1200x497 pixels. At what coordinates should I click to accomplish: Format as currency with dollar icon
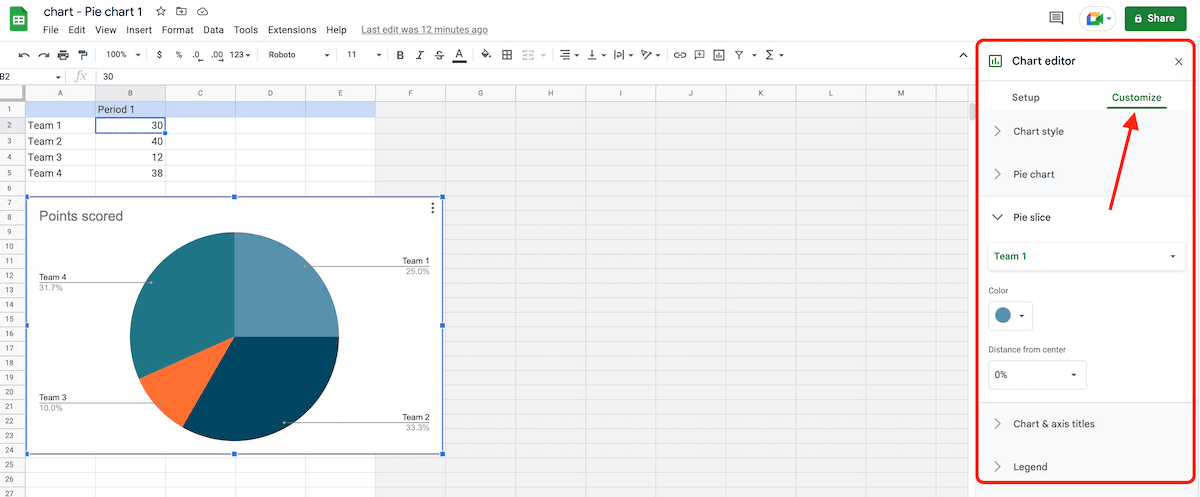tap(161, 55)
